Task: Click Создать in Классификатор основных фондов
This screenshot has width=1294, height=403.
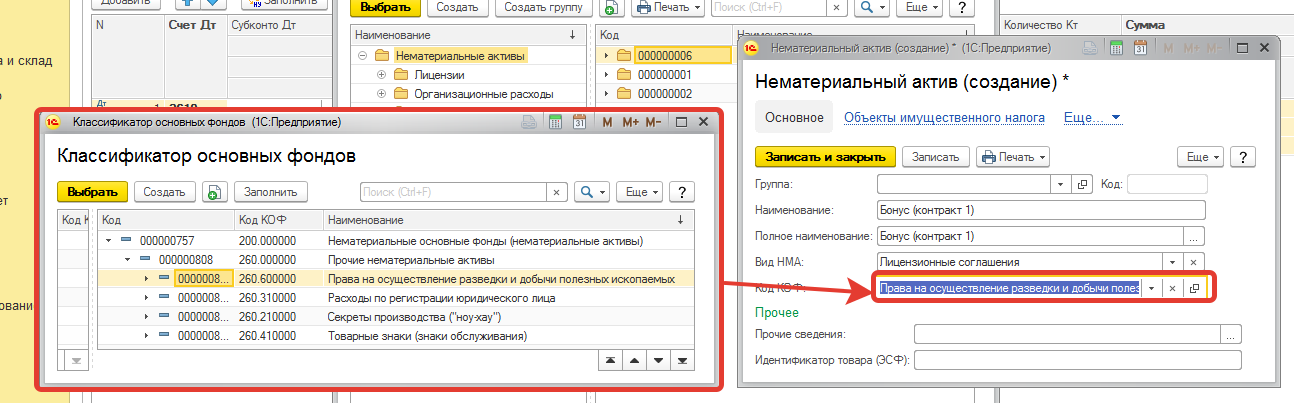Action: [164, 192]
